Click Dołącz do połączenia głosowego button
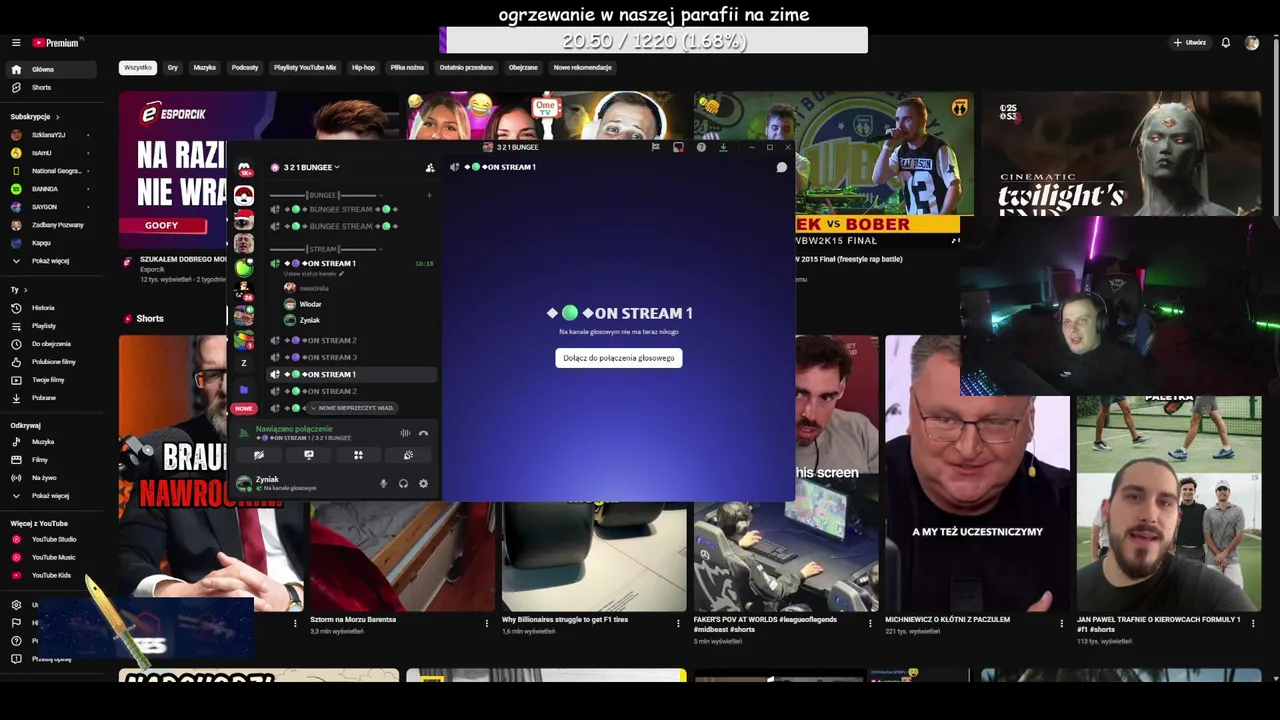 coord(619,358)
